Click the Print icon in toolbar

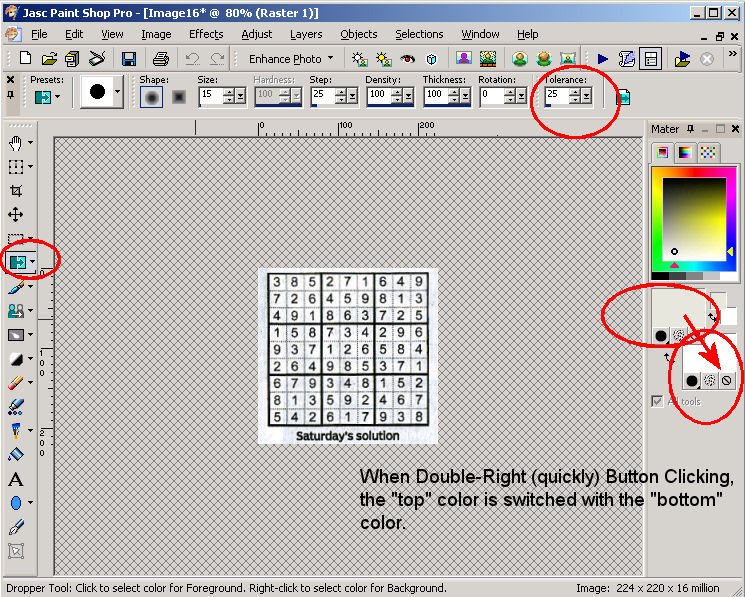pyautogui.click(x=160, y=59)
